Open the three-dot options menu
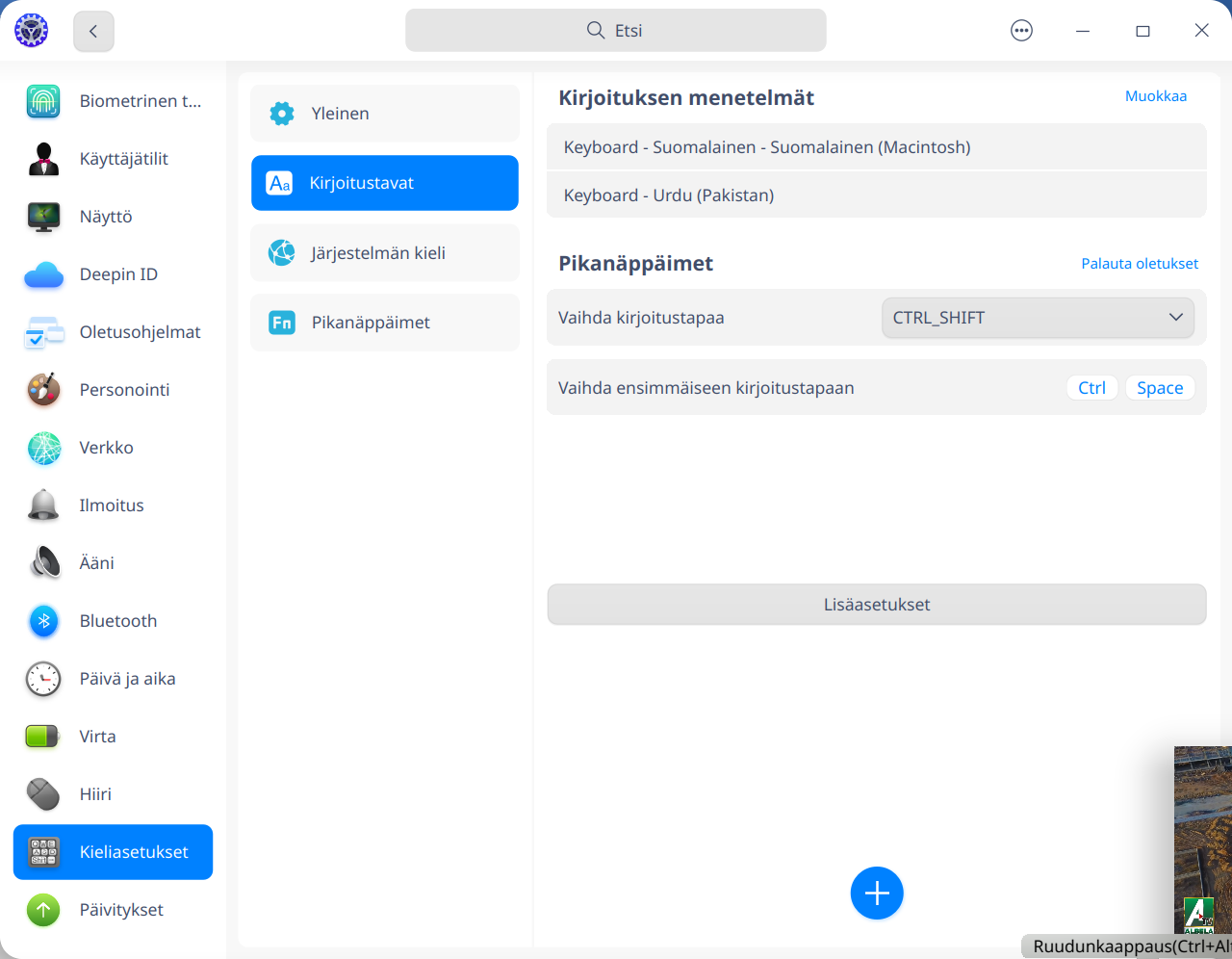Image resolution: width=1232 pixels, height=959 pixels. click(x=1022, y=31)
